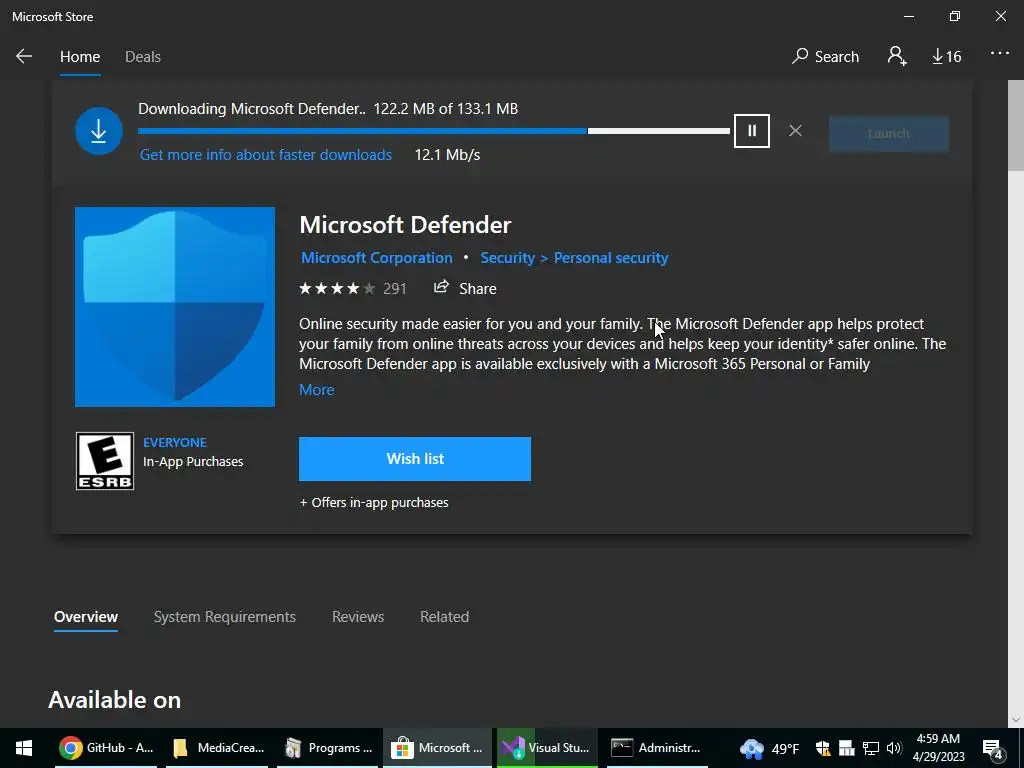Select the Related tab

coord(444,617)
